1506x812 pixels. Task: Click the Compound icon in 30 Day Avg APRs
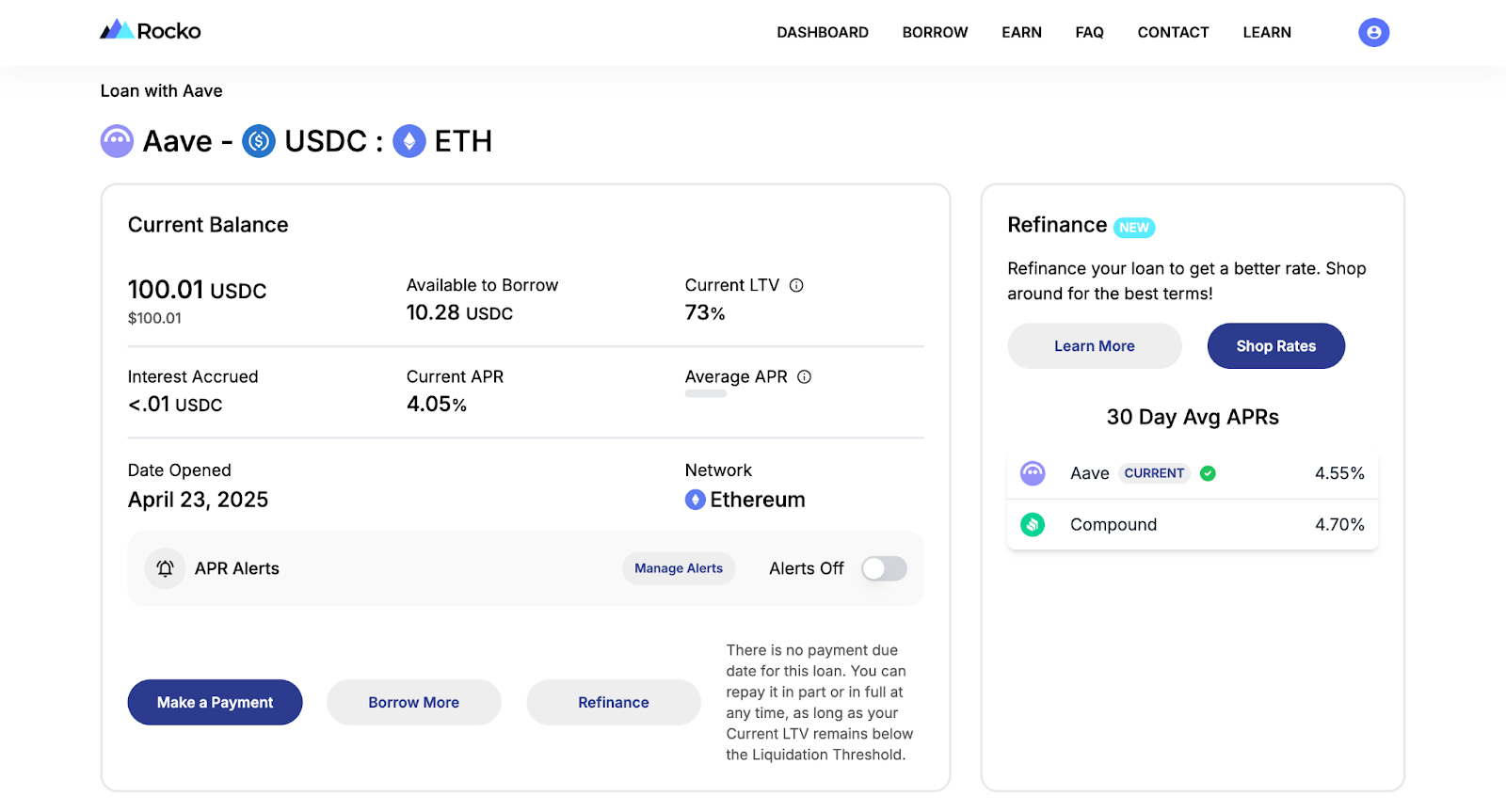click(x=1033, y=524)
